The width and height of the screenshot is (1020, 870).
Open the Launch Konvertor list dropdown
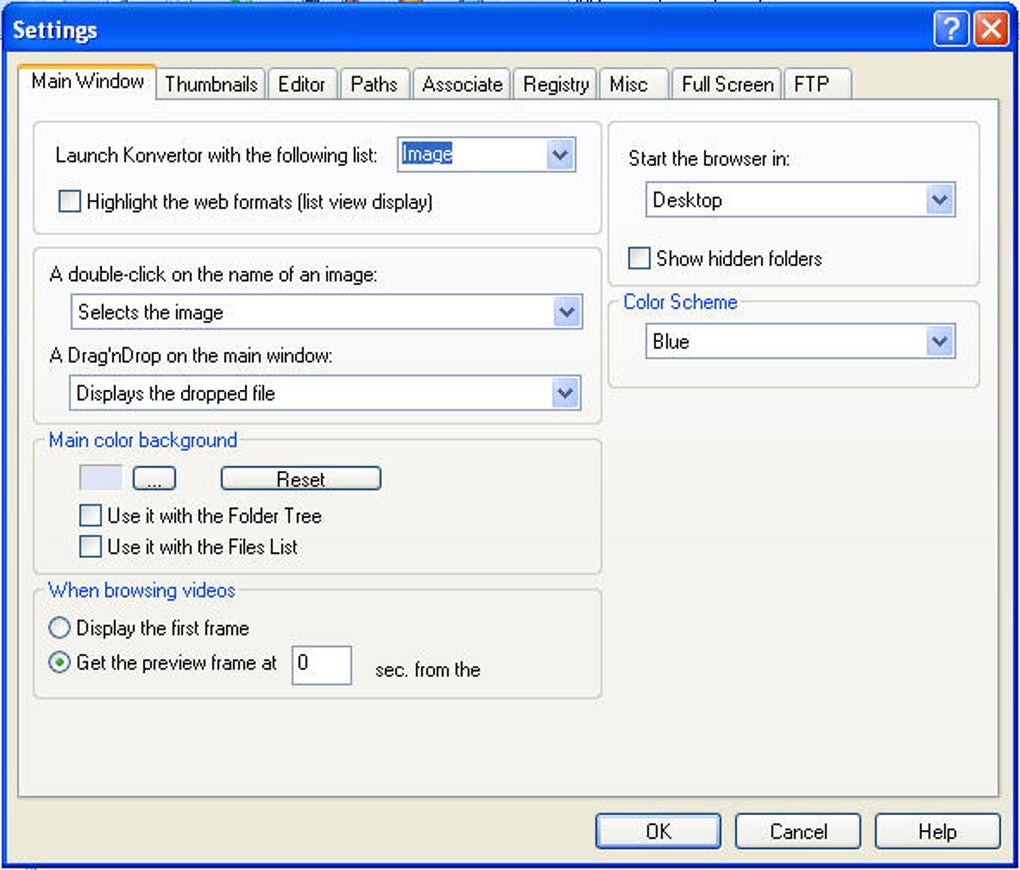560,154
